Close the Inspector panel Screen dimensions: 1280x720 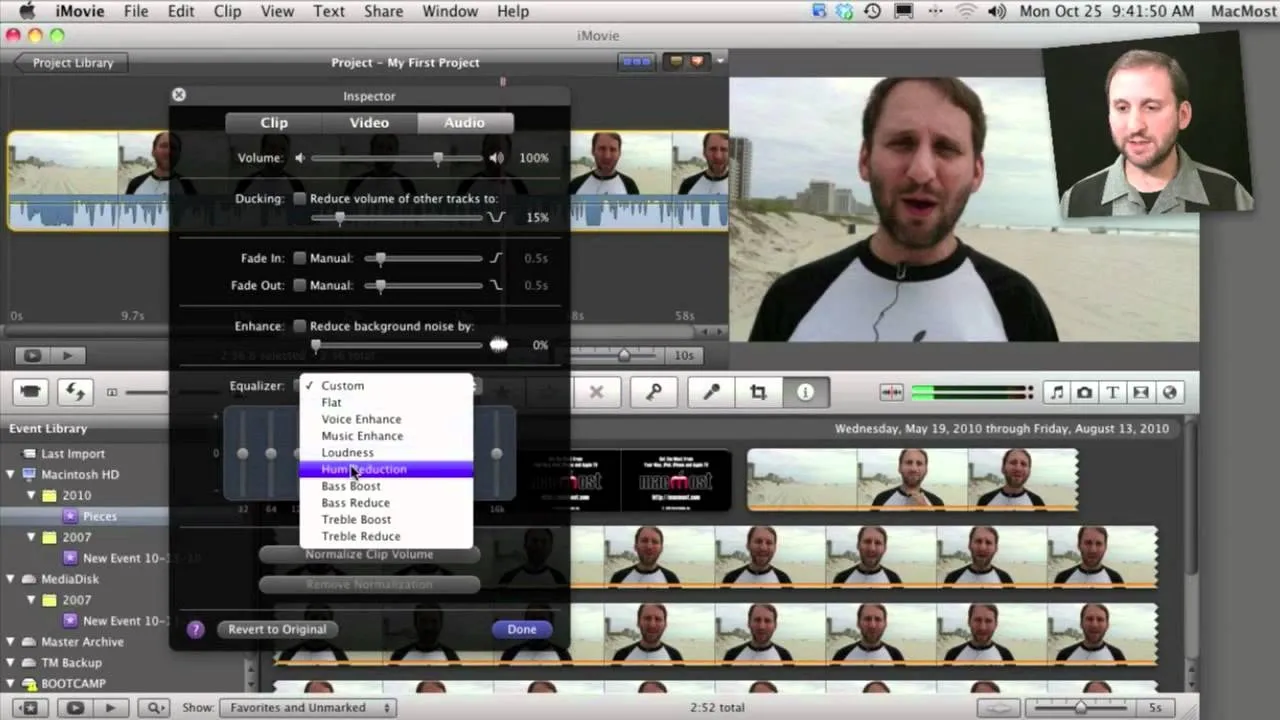tap(179, 95)
